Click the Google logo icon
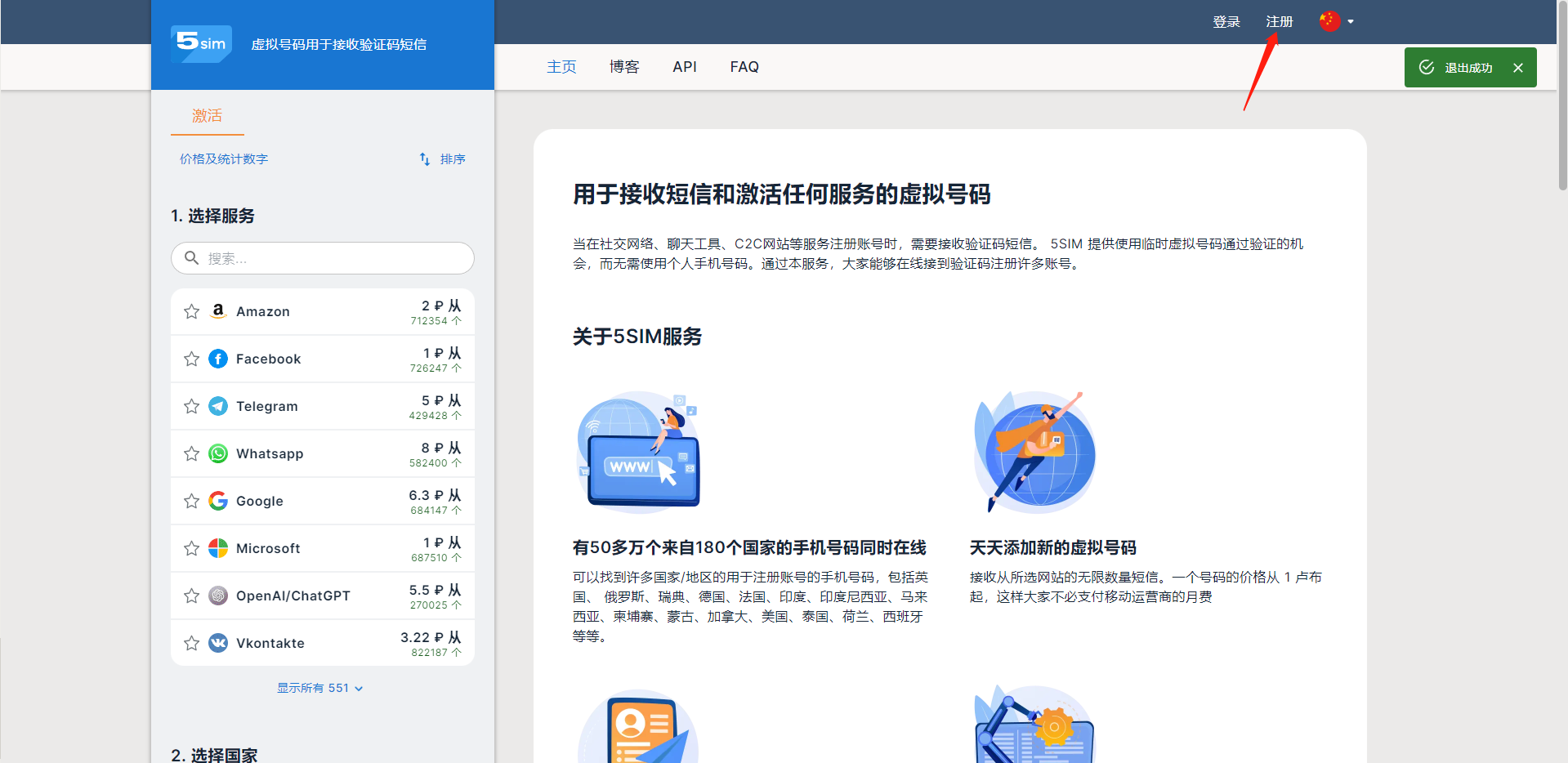The height and width of the screenshot is (763, 1568). (218, 501)
